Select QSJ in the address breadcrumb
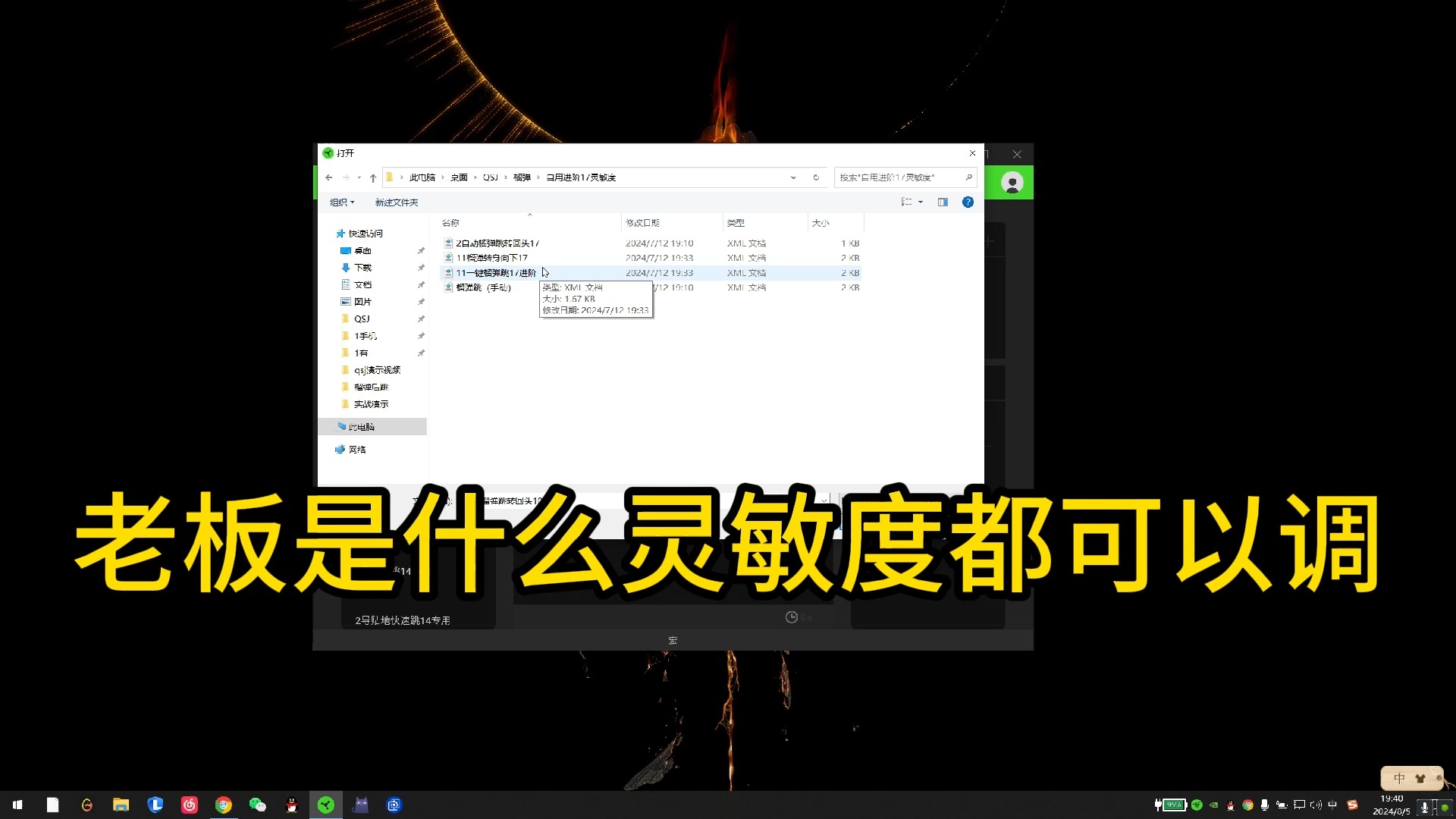This screenshot has width=1456, height=819. point(491,177)
